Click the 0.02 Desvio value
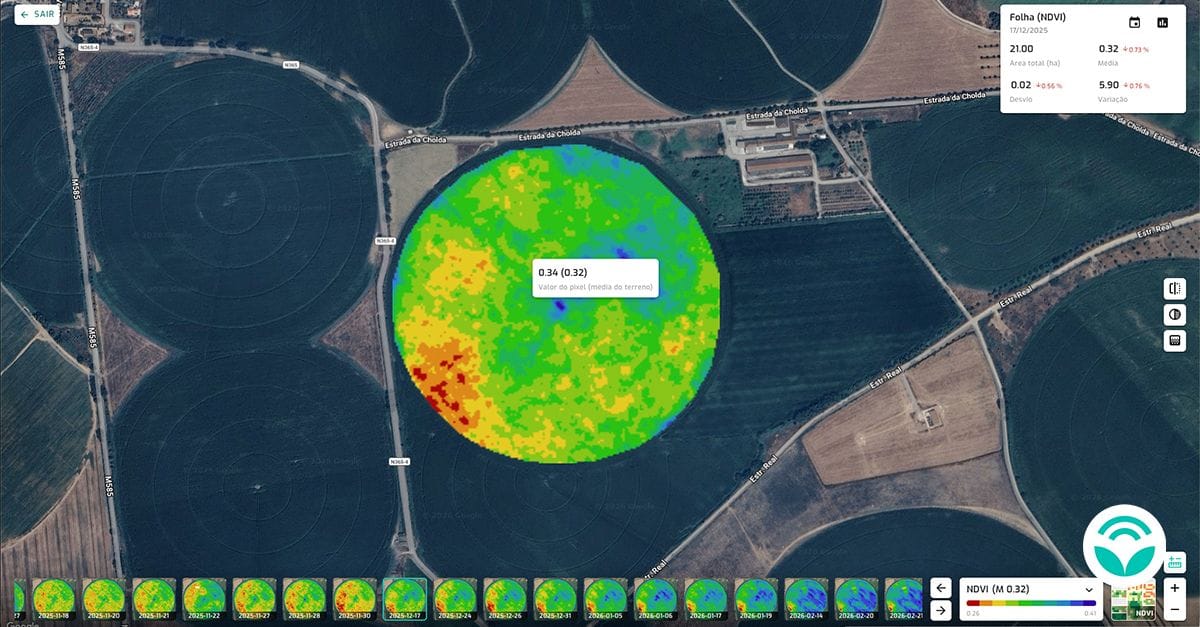Image resolution: width=1200 pixels, height=627 pixels. [x=1020, y=85]
